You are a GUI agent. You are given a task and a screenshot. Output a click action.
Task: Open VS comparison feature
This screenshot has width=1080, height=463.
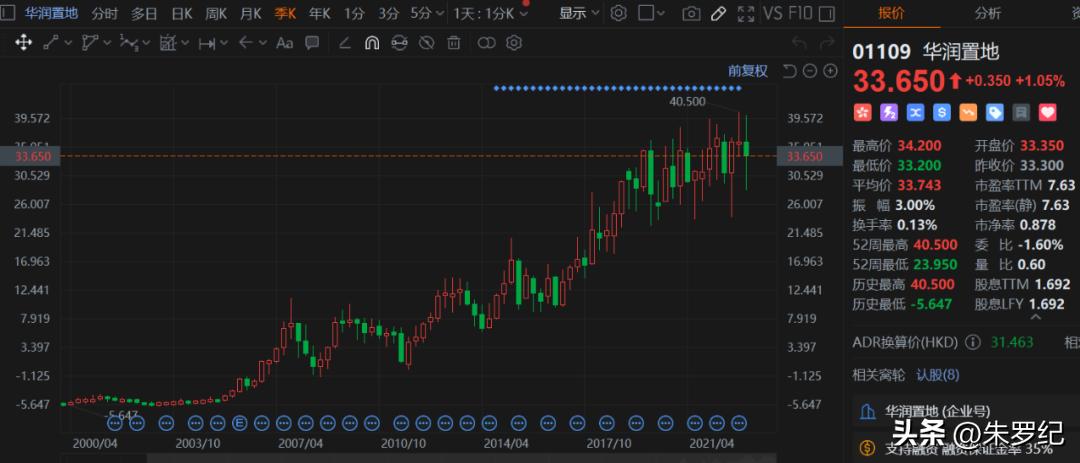click(772, 13)
